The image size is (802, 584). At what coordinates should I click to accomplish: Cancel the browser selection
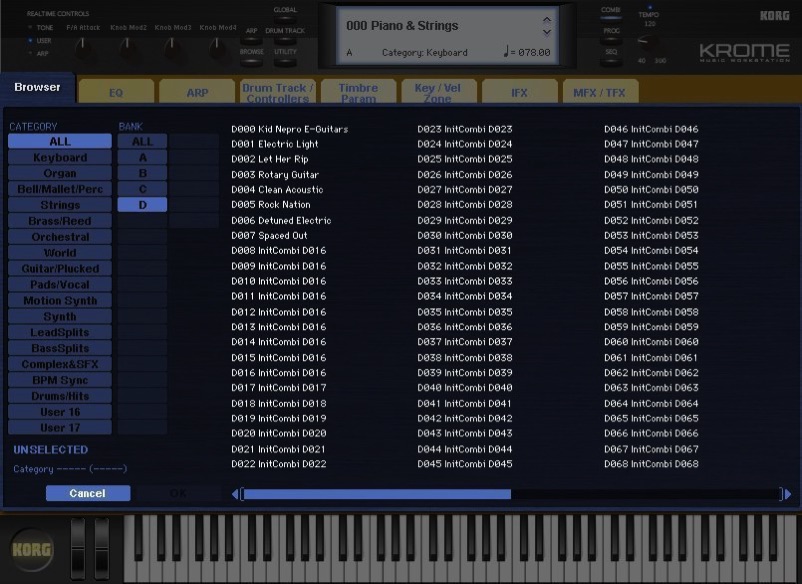click(87, 493)
